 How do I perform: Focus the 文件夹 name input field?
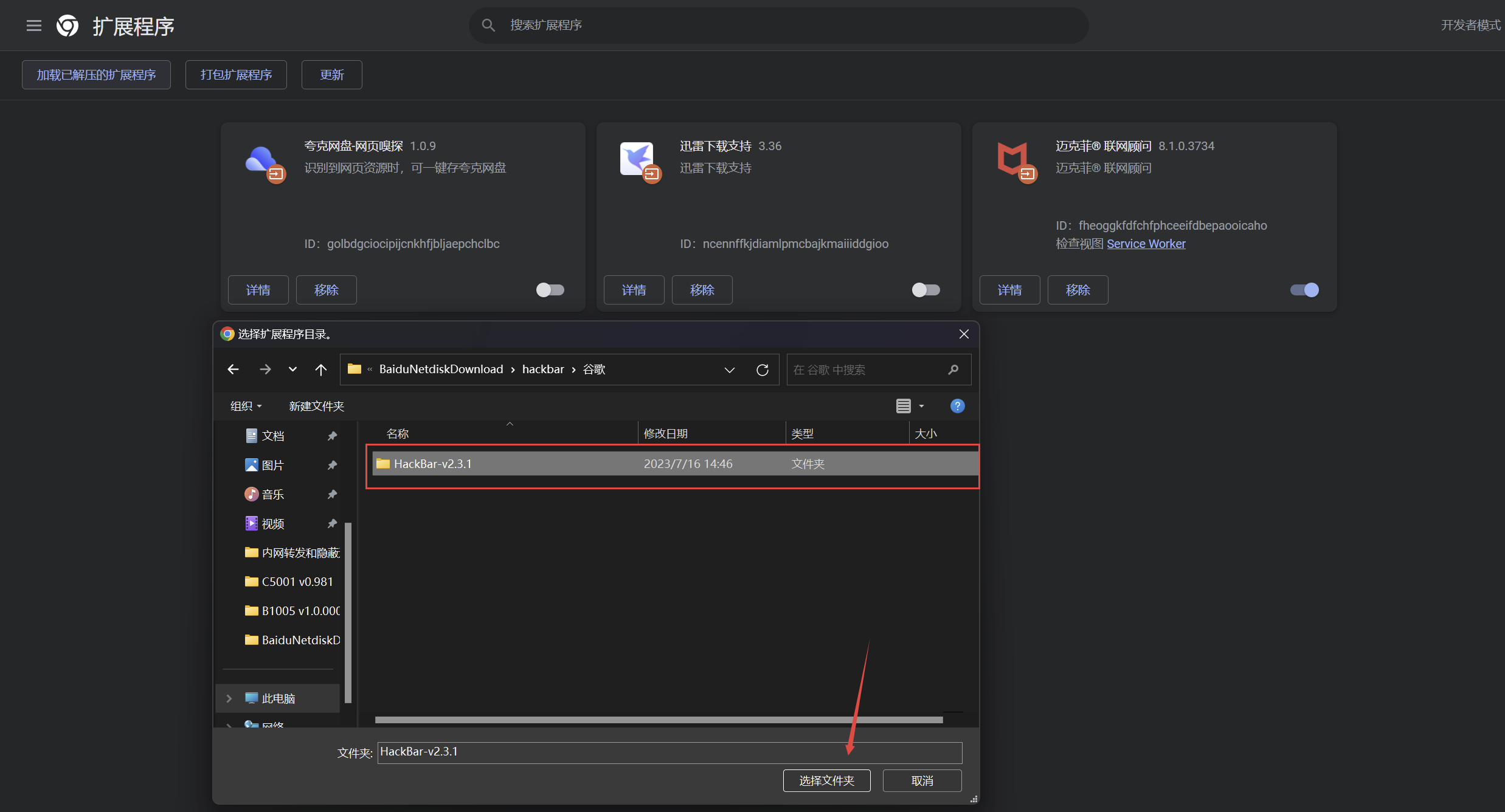click(x=669, y=752)
